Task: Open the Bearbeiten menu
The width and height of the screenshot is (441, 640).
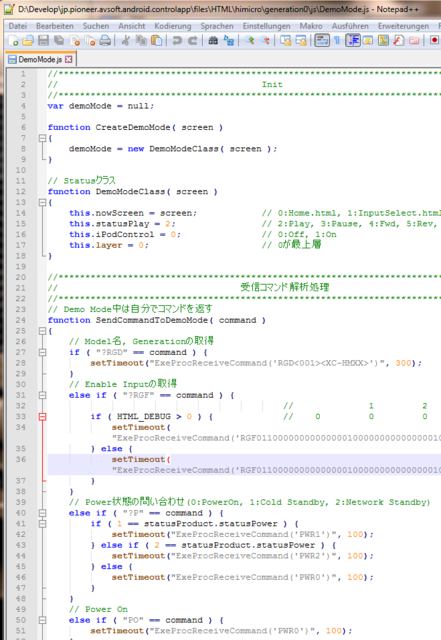Action: coord(55,26)
